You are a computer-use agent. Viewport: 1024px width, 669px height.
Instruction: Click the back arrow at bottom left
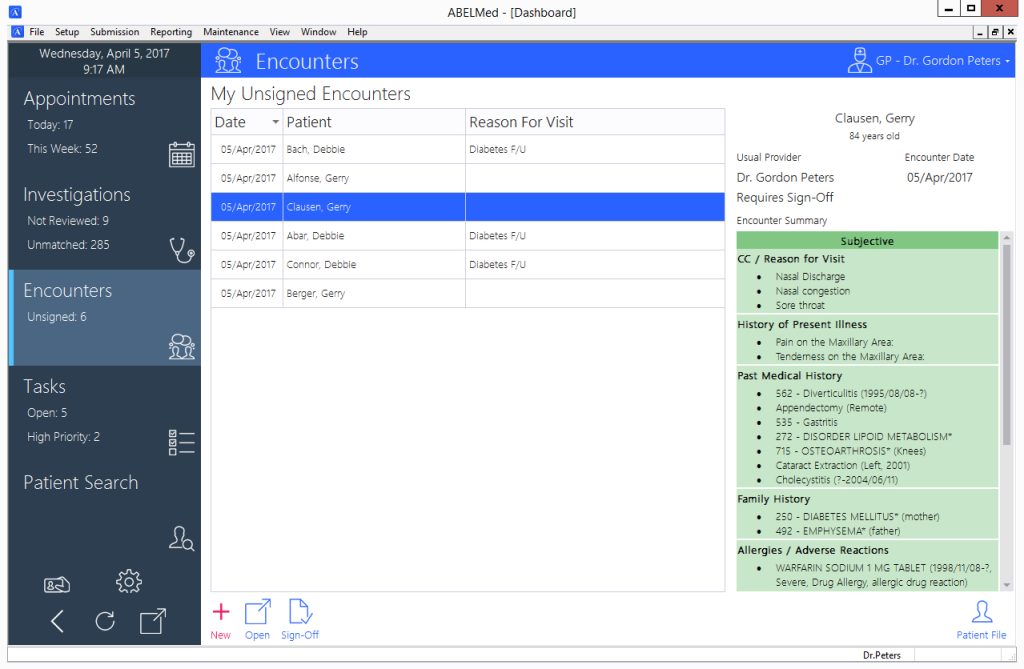pyautogui.click(x=57, y=621)
